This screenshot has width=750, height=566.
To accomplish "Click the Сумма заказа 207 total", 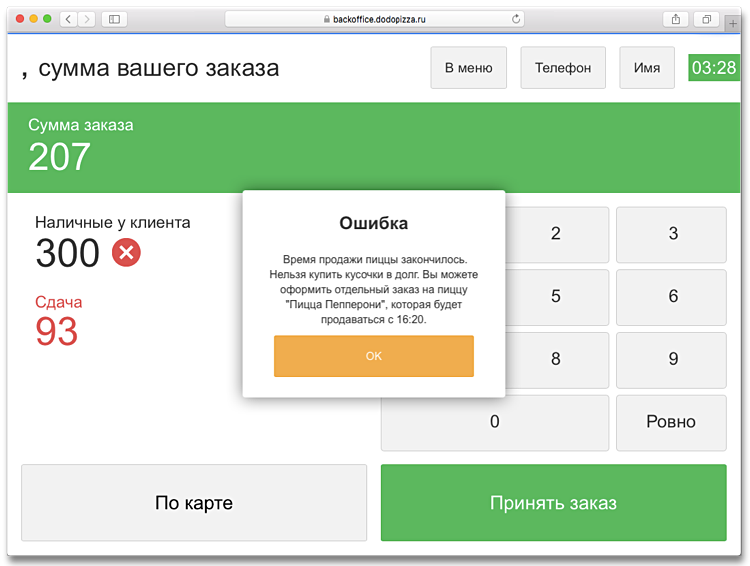I will pos(80,147).
